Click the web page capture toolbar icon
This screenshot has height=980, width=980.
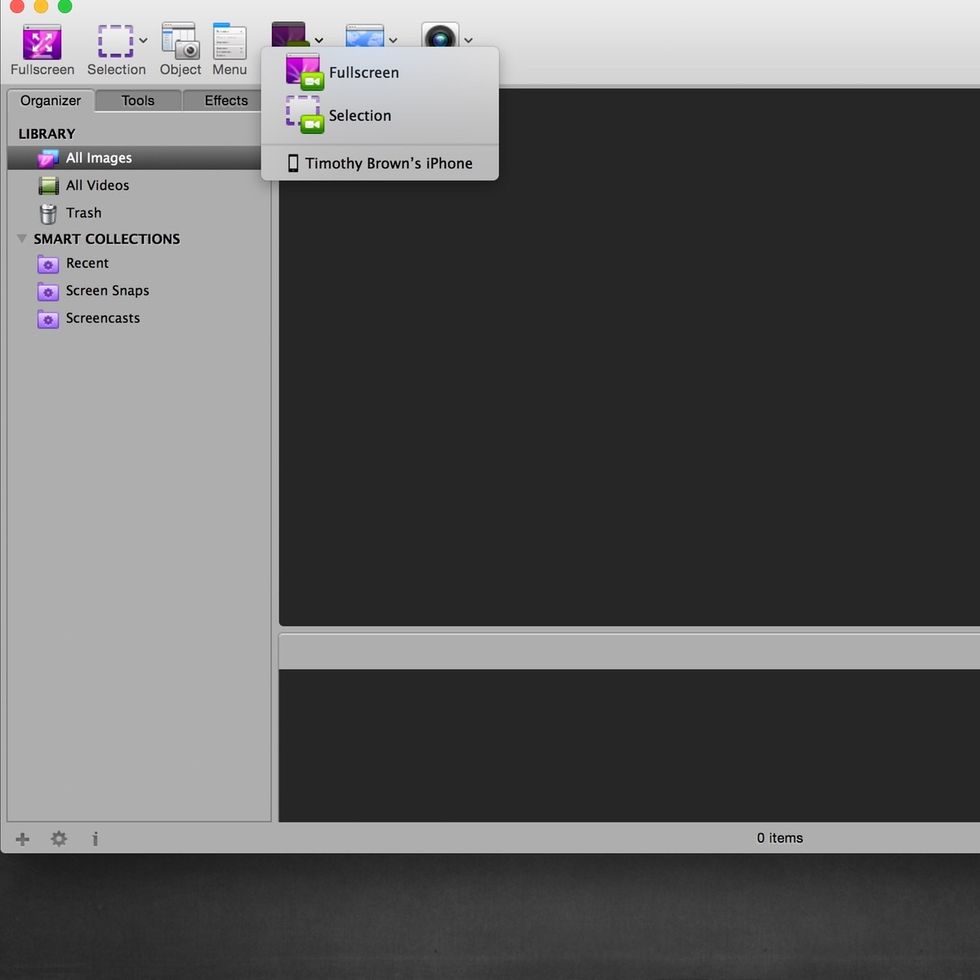(x=364, y=36)
